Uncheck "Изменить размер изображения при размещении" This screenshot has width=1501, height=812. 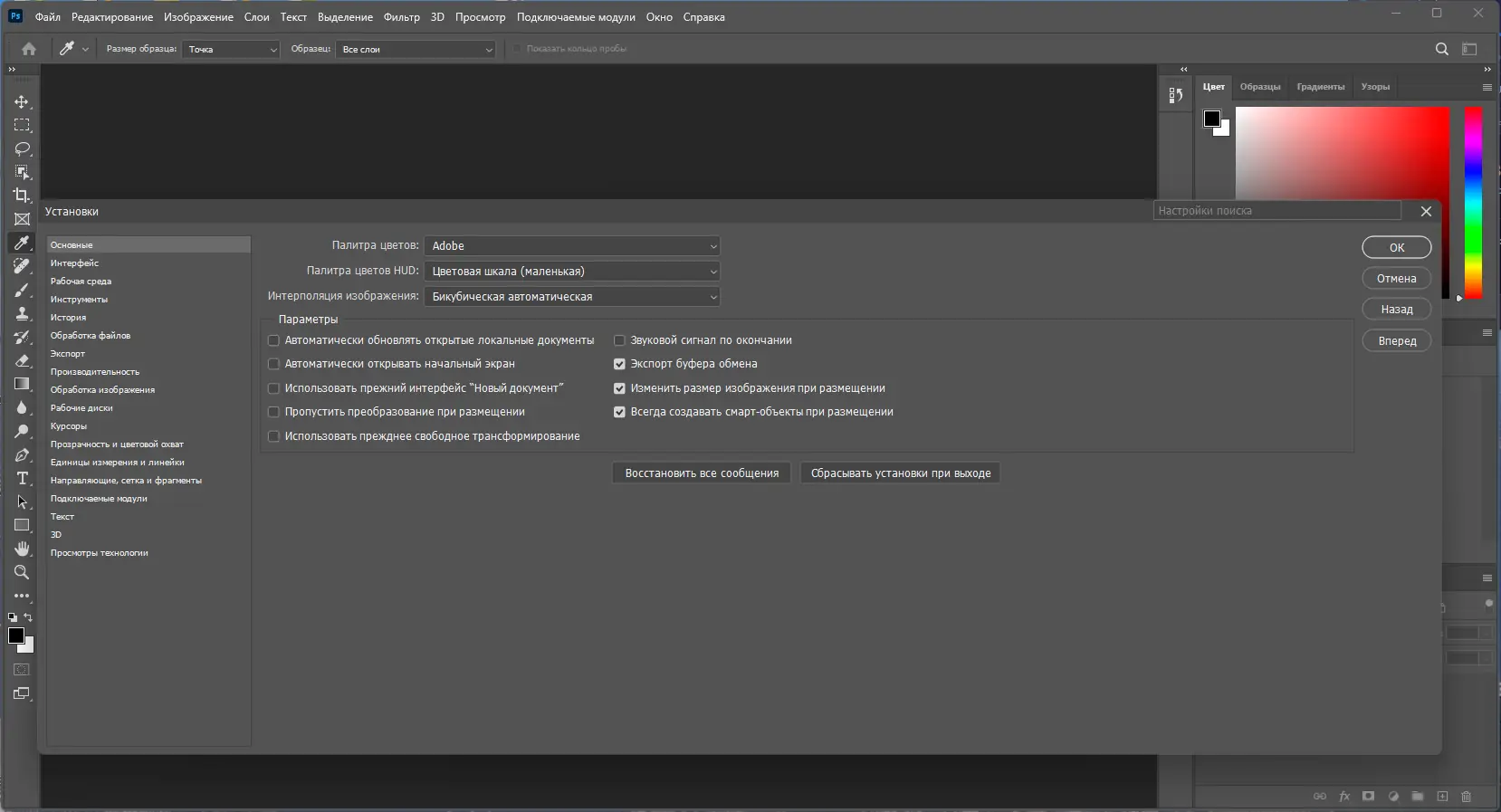click(x=619, y=388)
